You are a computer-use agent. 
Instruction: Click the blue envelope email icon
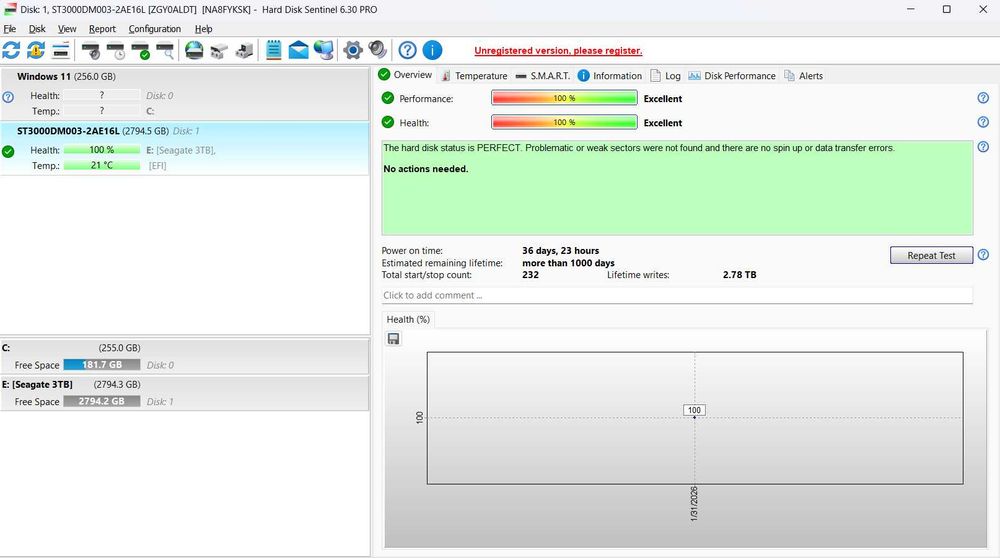click(x=298, y=50)
